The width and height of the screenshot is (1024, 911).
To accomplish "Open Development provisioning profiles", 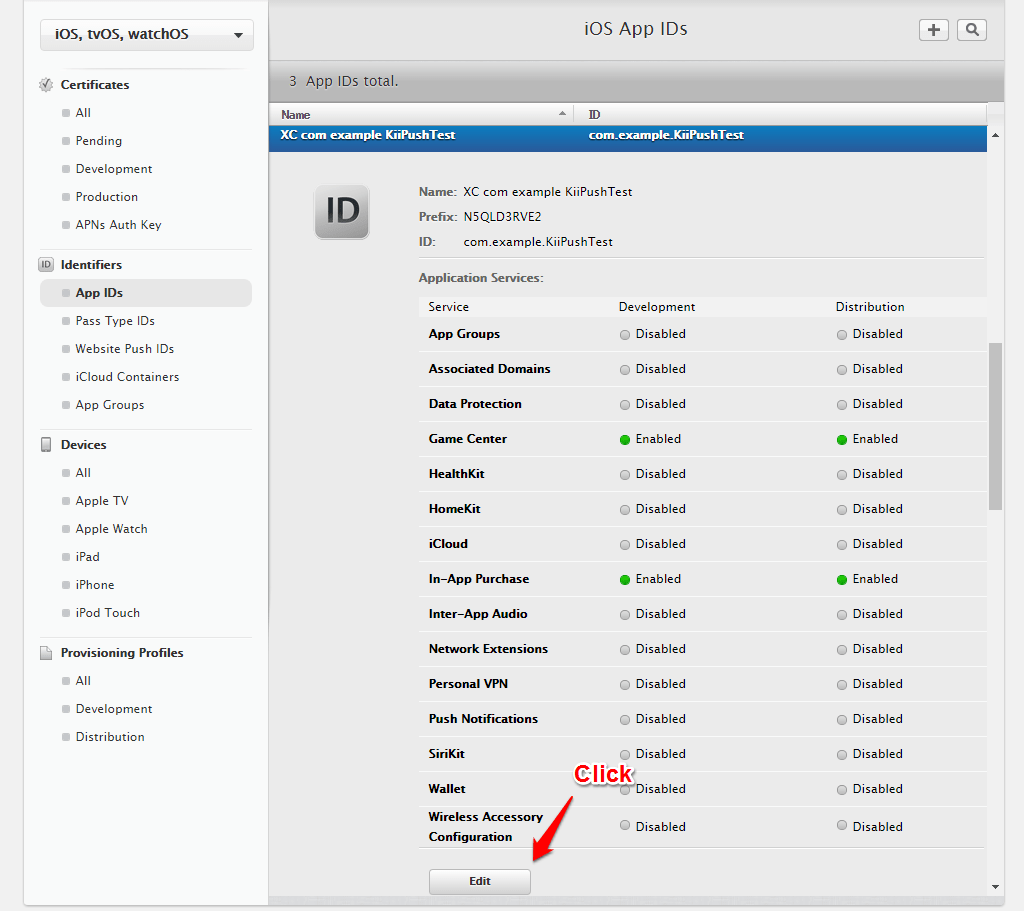I will (x=114, y=709).
